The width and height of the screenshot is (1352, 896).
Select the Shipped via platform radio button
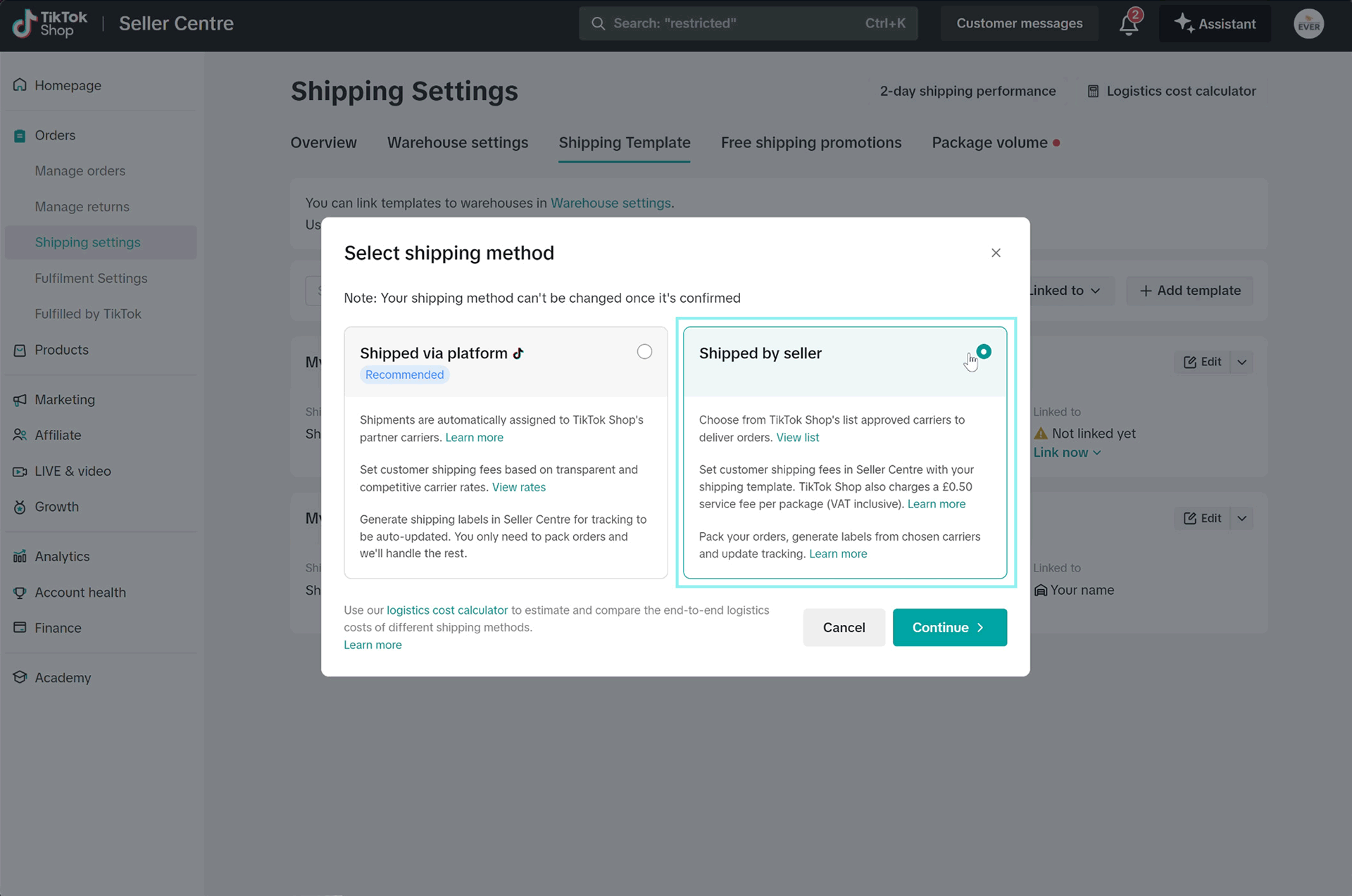[x=644, y=352]
